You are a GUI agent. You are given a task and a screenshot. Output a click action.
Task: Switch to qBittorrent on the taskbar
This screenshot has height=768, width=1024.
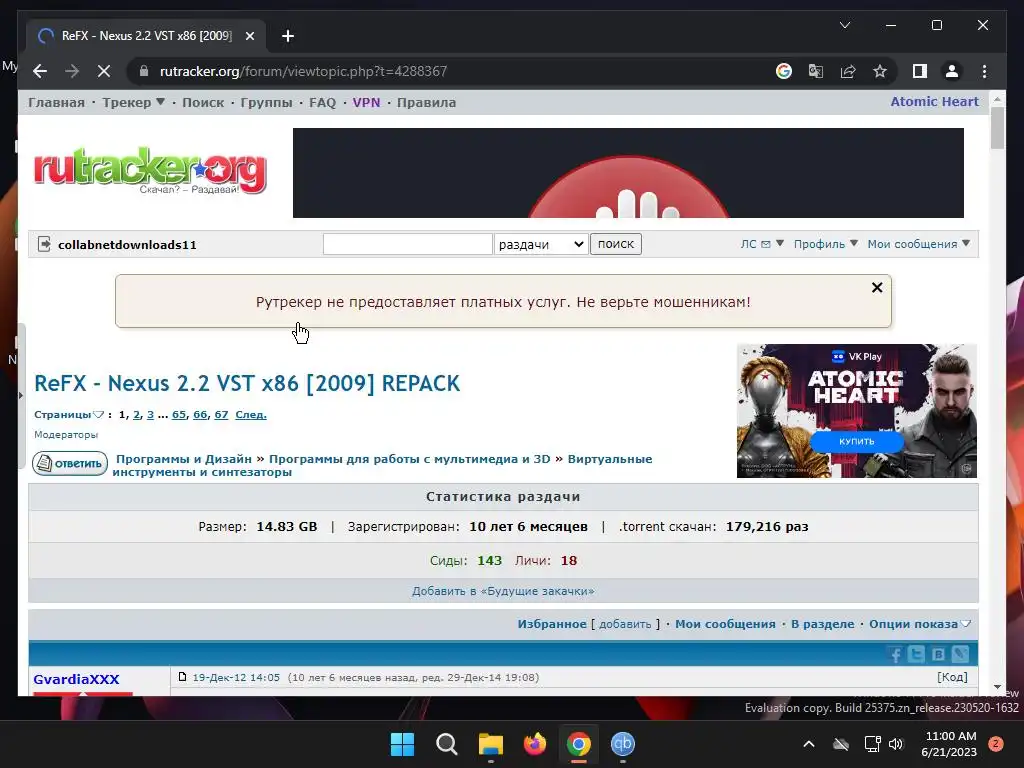point(622,744)
